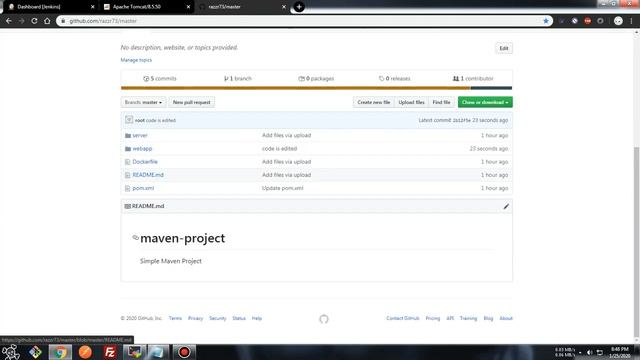Click the Upload files button
The height and width of the screenshot is (360, 640).
411,102
